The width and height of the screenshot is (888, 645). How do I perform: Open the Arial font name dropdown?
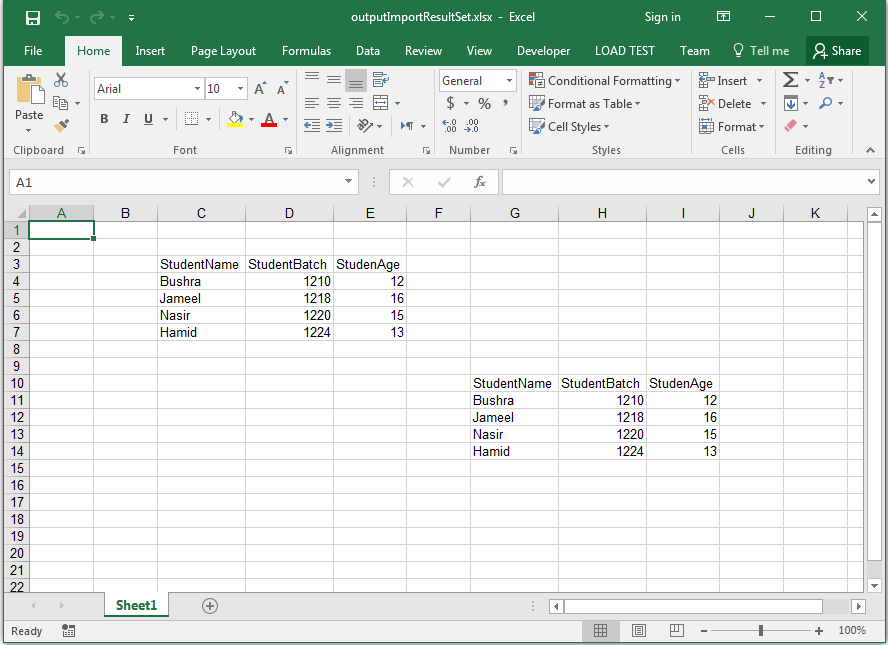(197, 88)
